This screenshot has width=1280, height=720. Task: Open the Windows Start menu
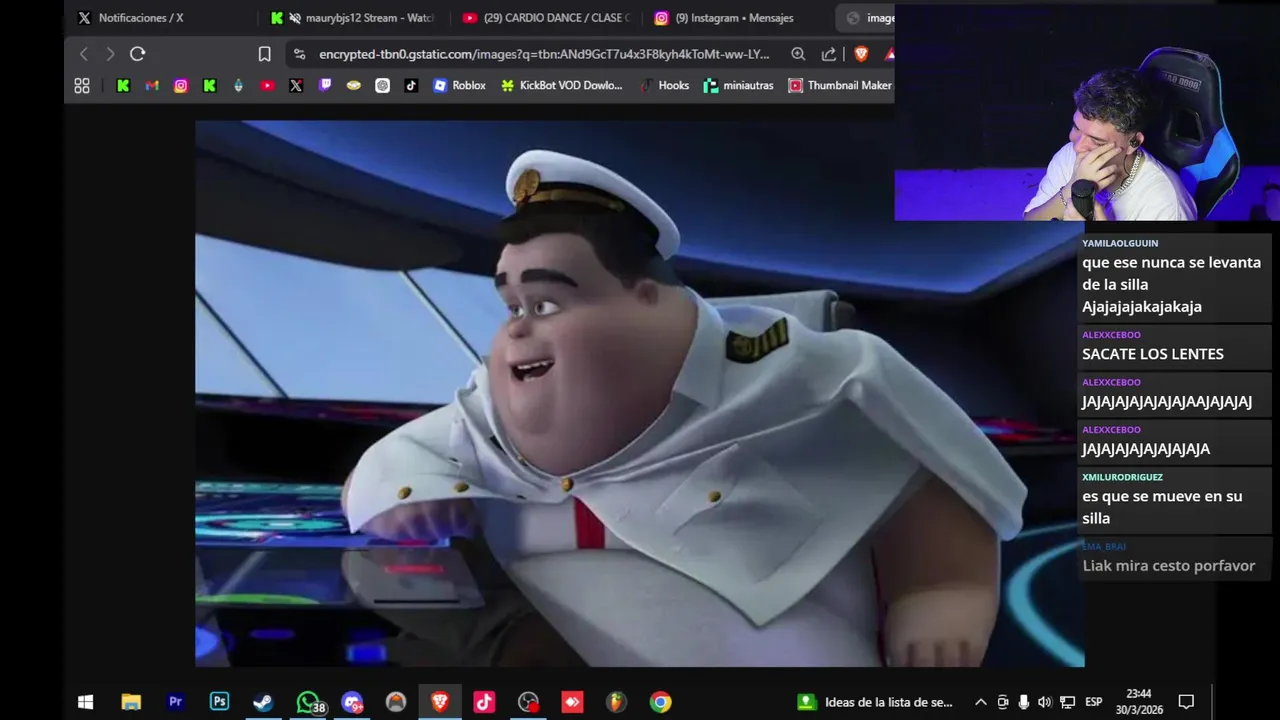pos(86,702)
